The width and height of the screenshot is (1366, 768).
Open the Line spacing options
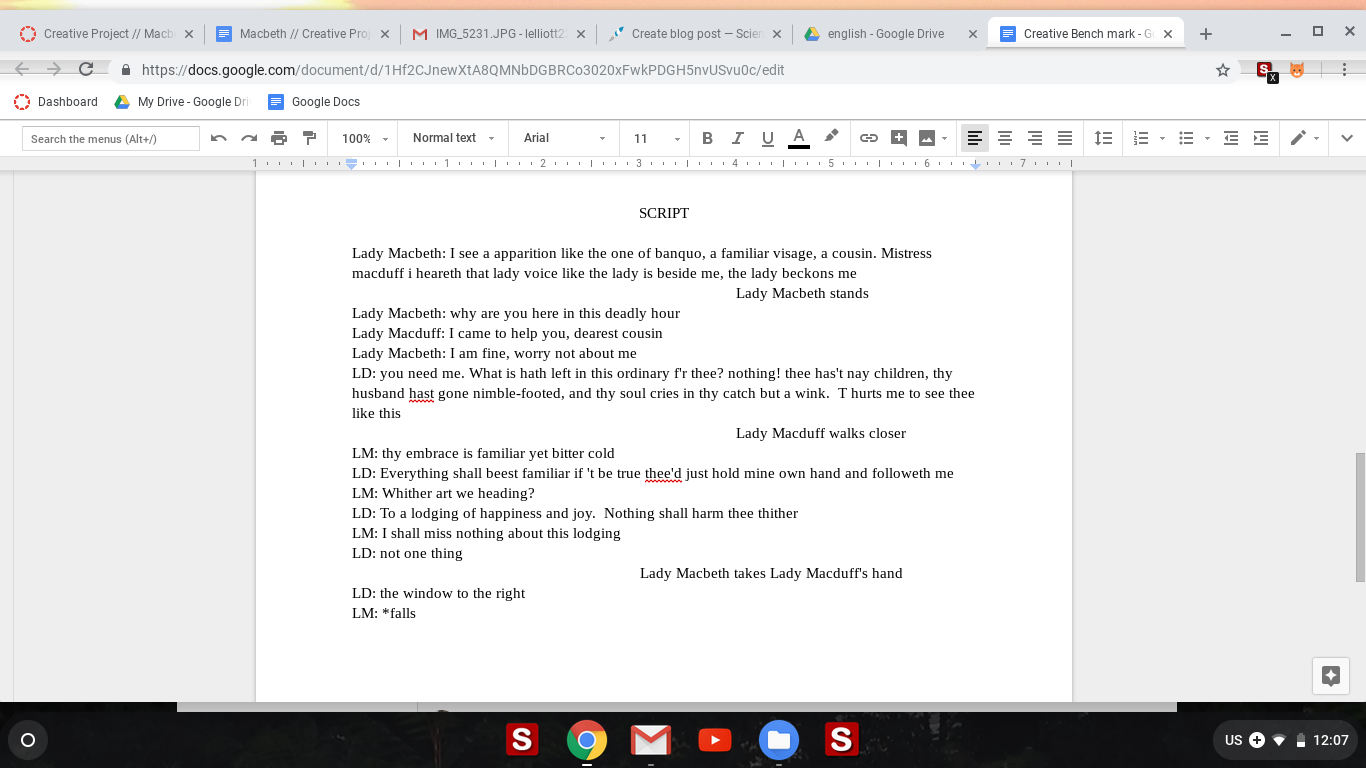pyautogui.click(x=1103, y=138)
